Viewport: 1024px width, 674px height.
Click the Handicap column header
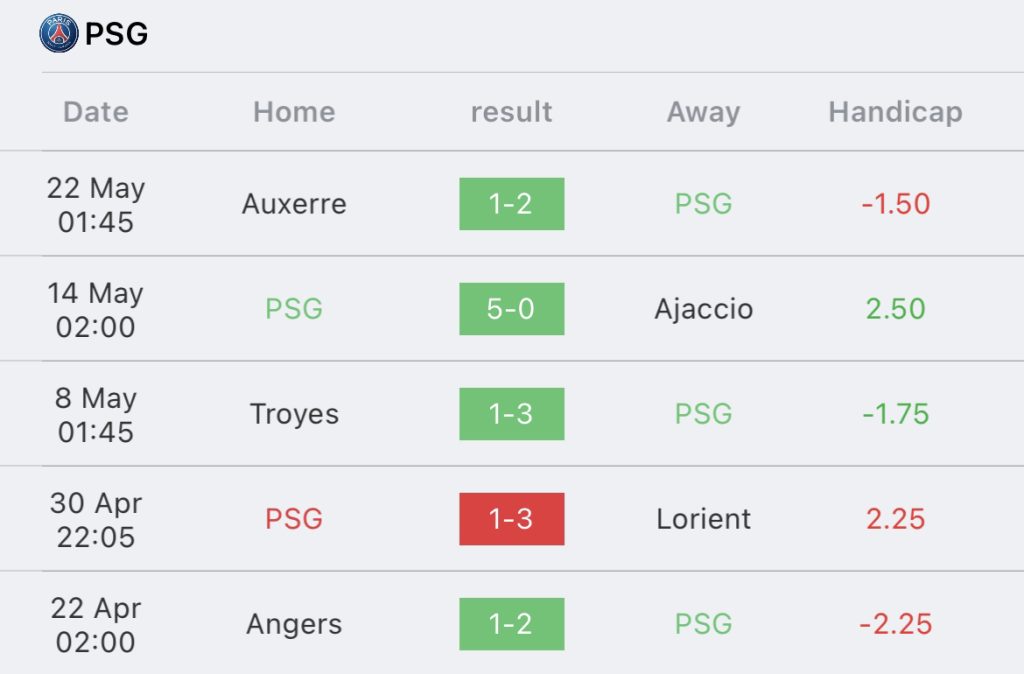895,112
